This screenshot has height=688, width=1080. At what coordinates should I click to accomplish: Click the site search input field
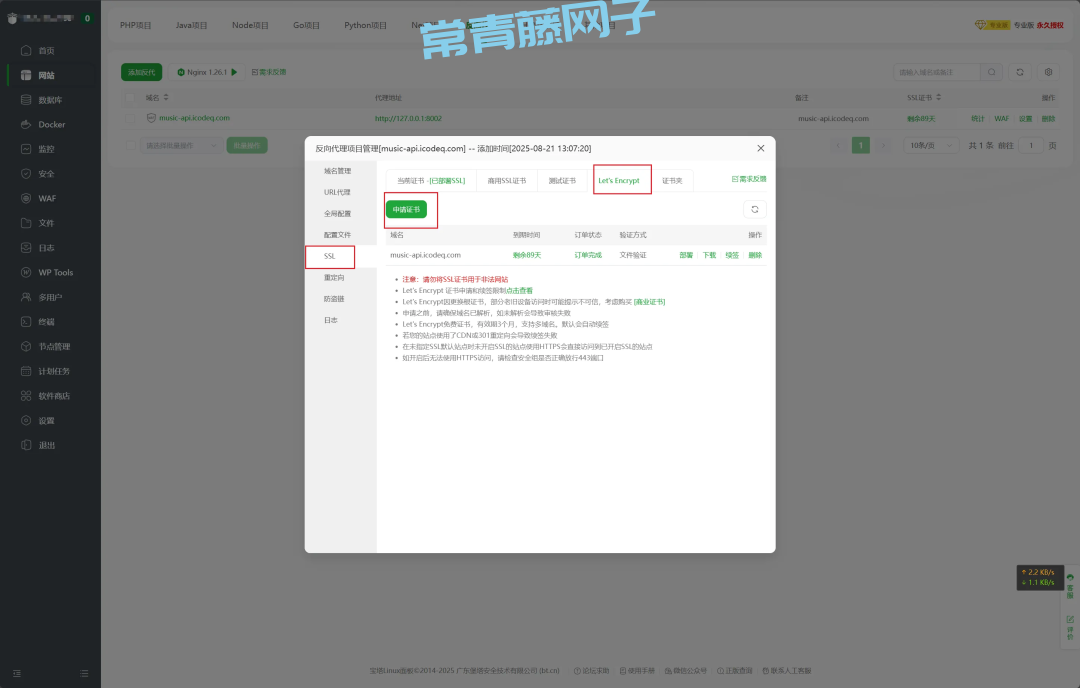935,72
